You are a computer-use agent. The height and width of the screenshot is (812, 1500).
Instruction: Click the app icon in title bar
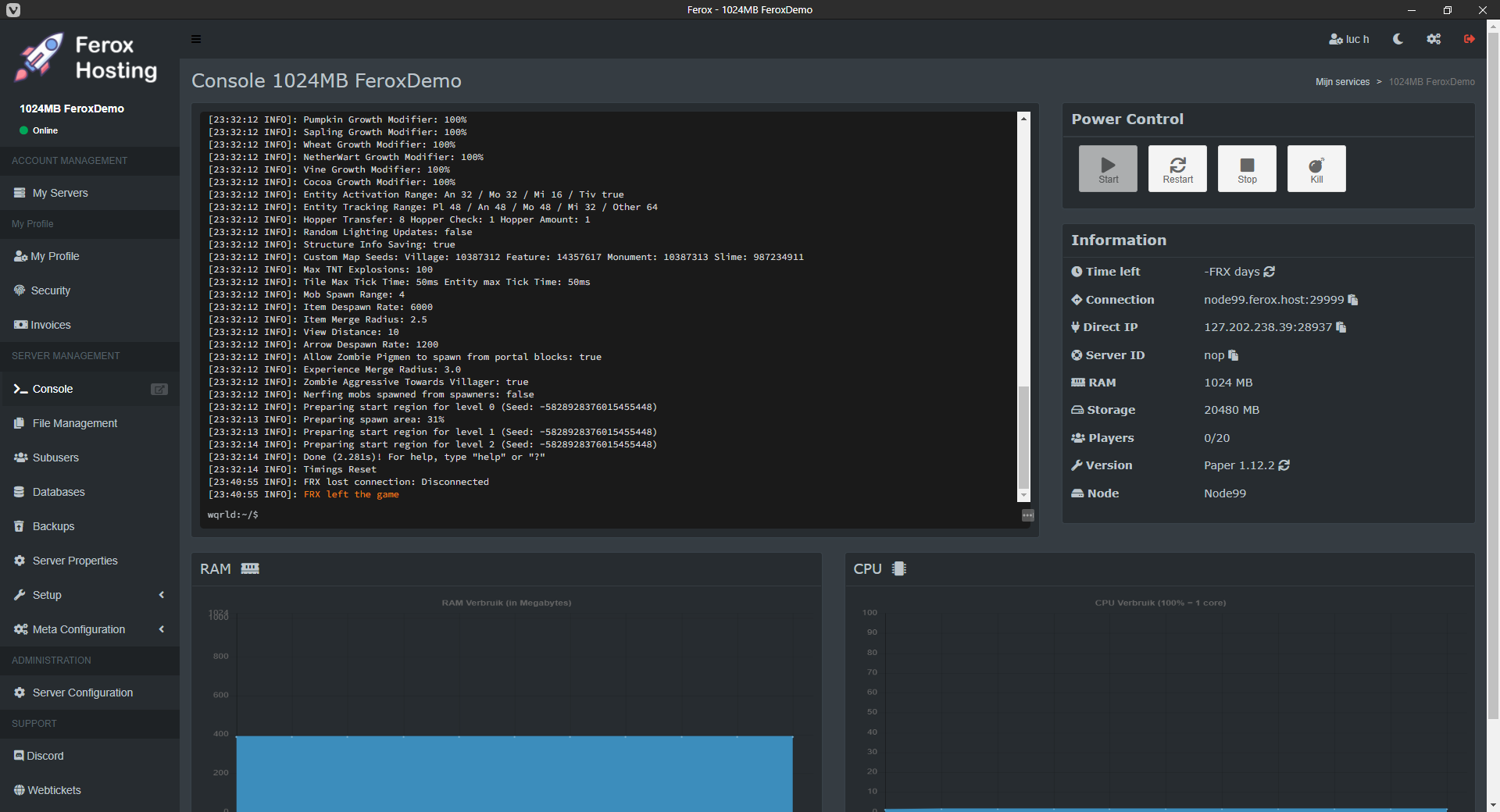(x=13, y=10)
